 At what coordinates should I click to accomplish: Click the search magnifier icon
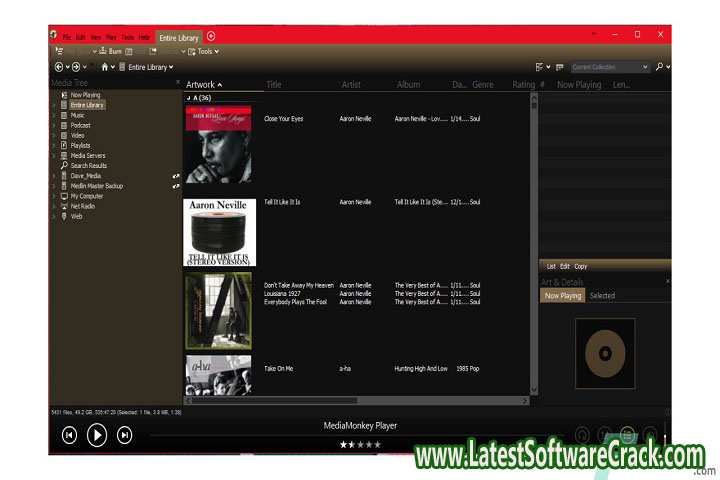660,67
